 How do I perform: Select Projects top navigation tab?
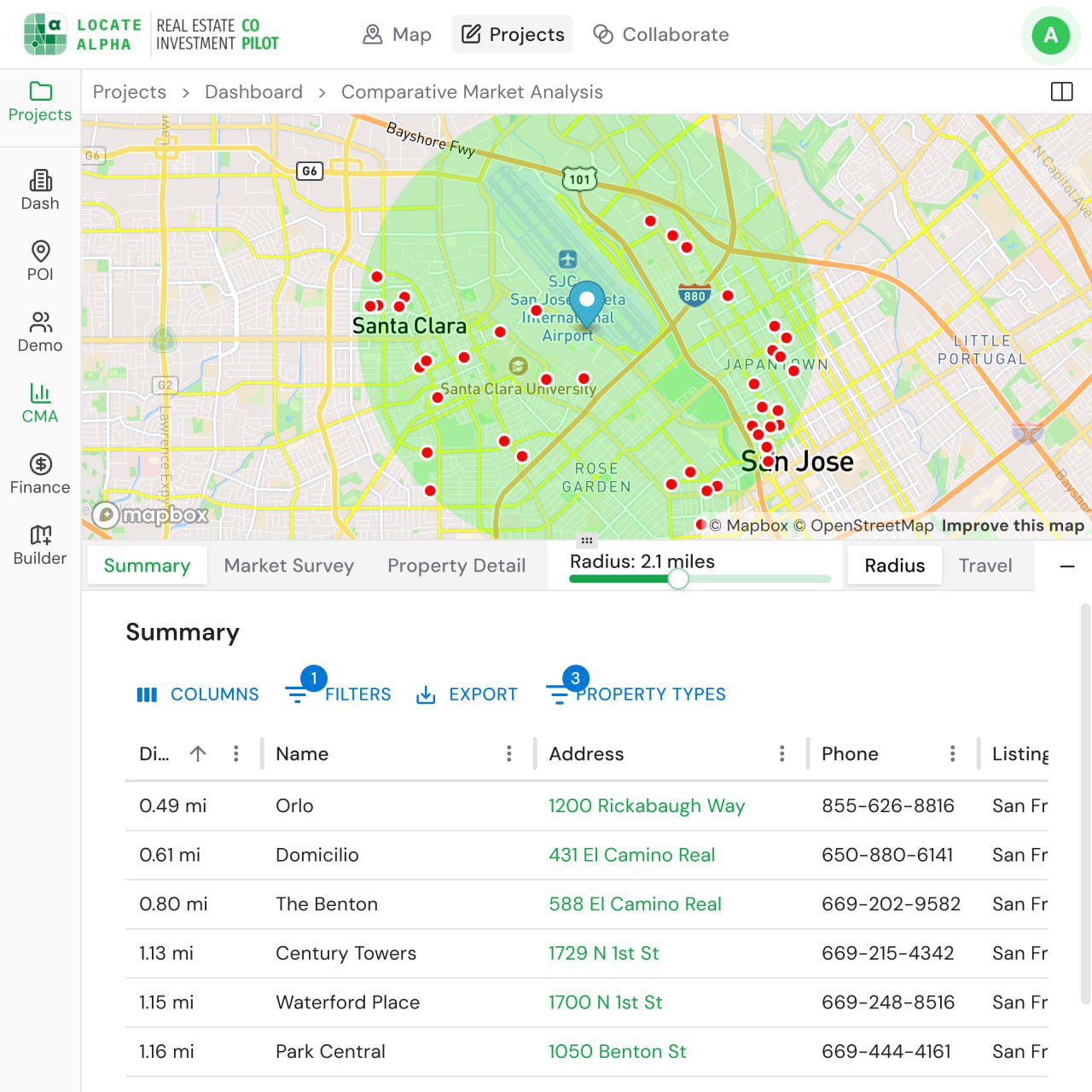[x=513, y=34]
